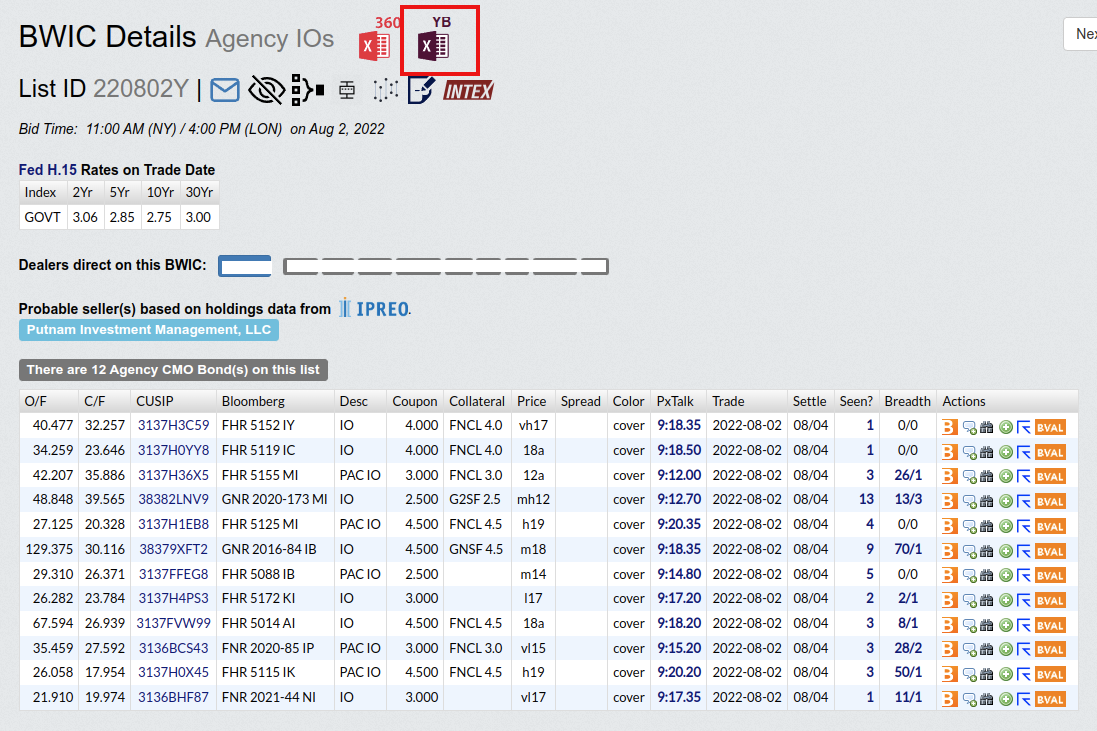Viewport: 1097px width, 731px height.
Task: Open the INTEX logo link
Action: point(468,91)
